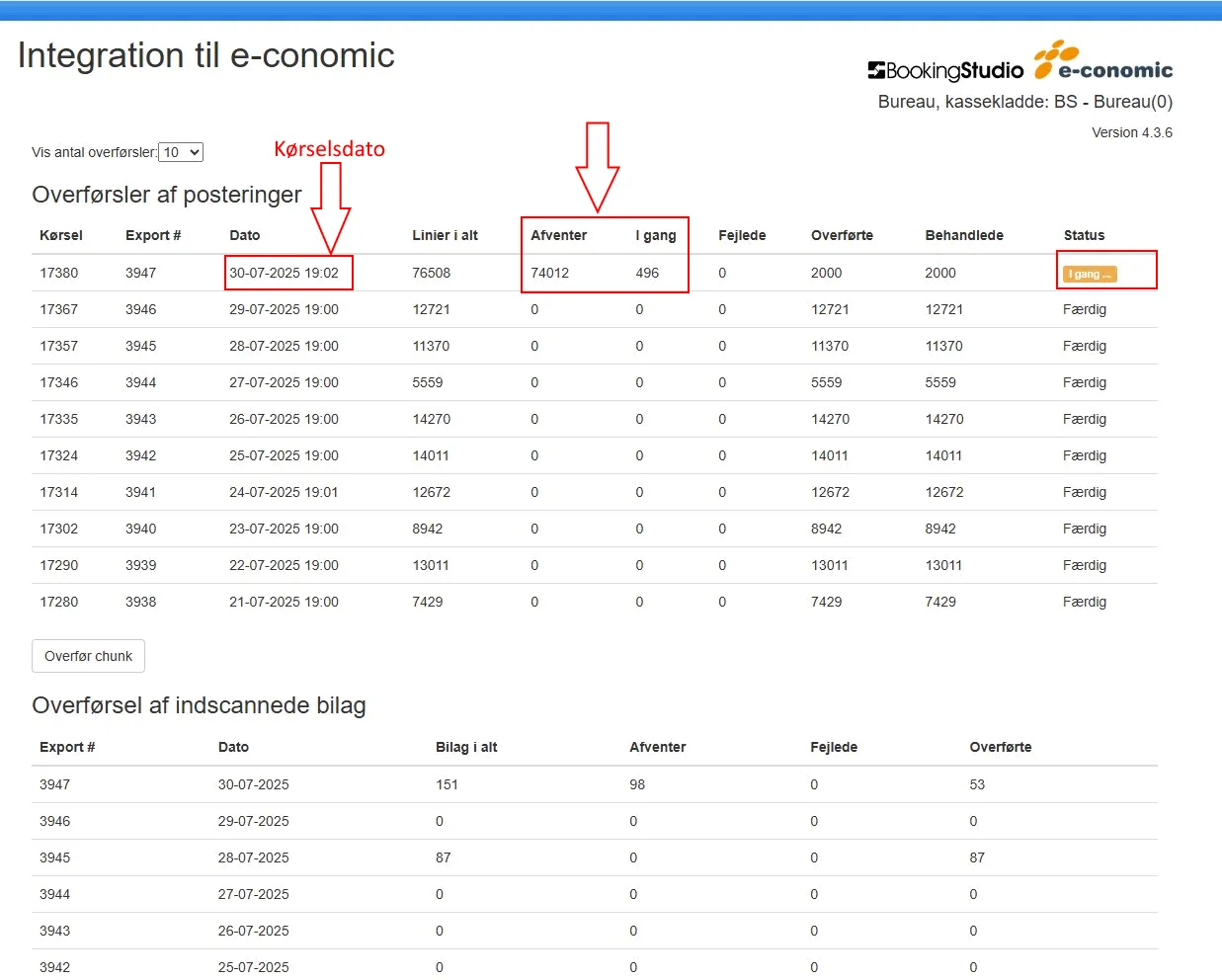Click the 'Afventer' header in the posteringer table

pyautogui.click(x=558, y=235)
